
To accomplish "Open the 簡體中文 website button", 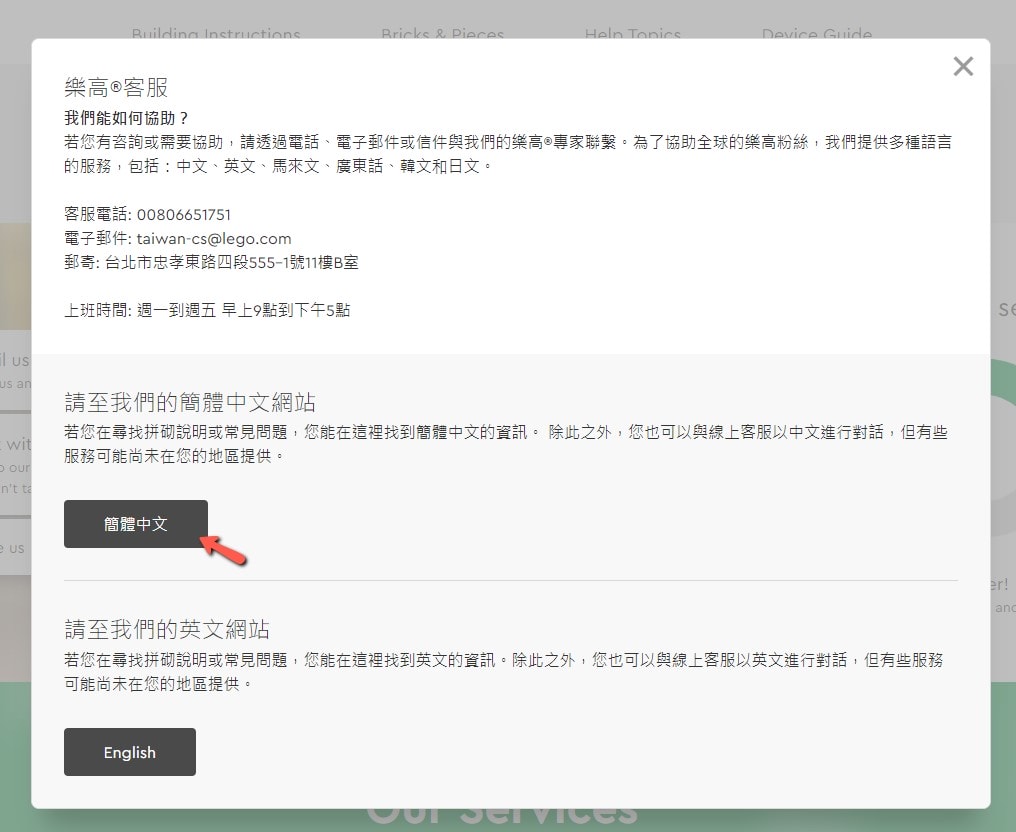I will click(135, 524).
